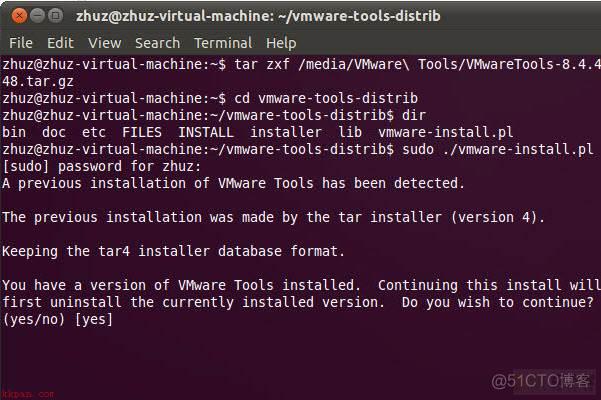
Task: Click the '[yes]' default answer at the prompt
Action: [94, 319]
